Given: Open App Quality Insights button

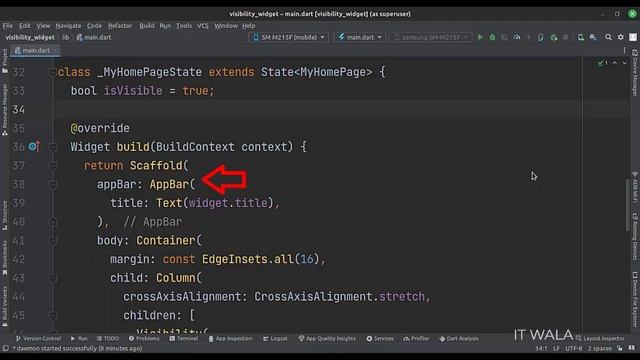Looking at the screenshot, I should (x=327, y=338).
